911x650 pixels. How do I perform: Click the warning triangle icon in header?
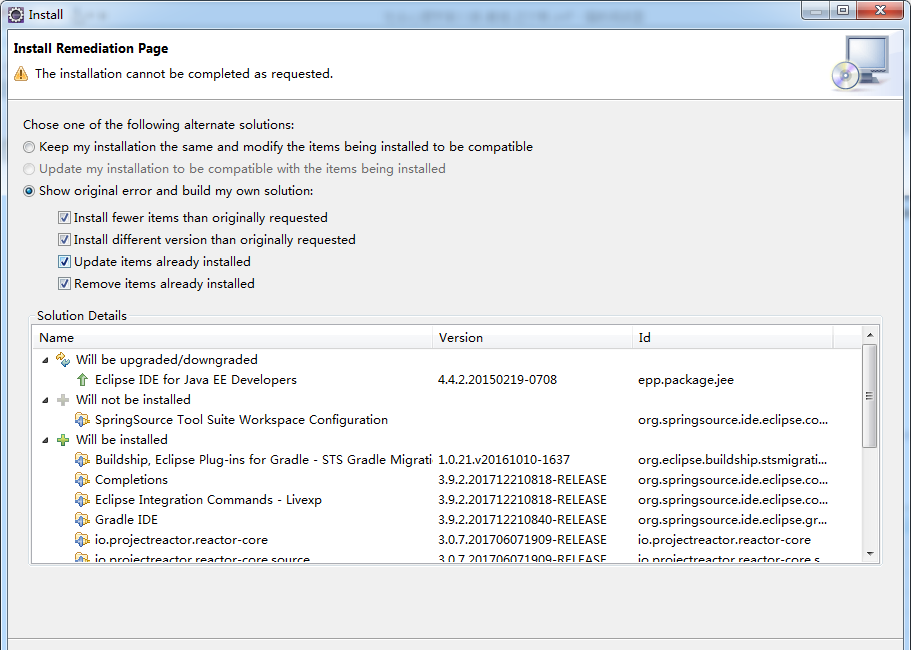pos(21,74)
